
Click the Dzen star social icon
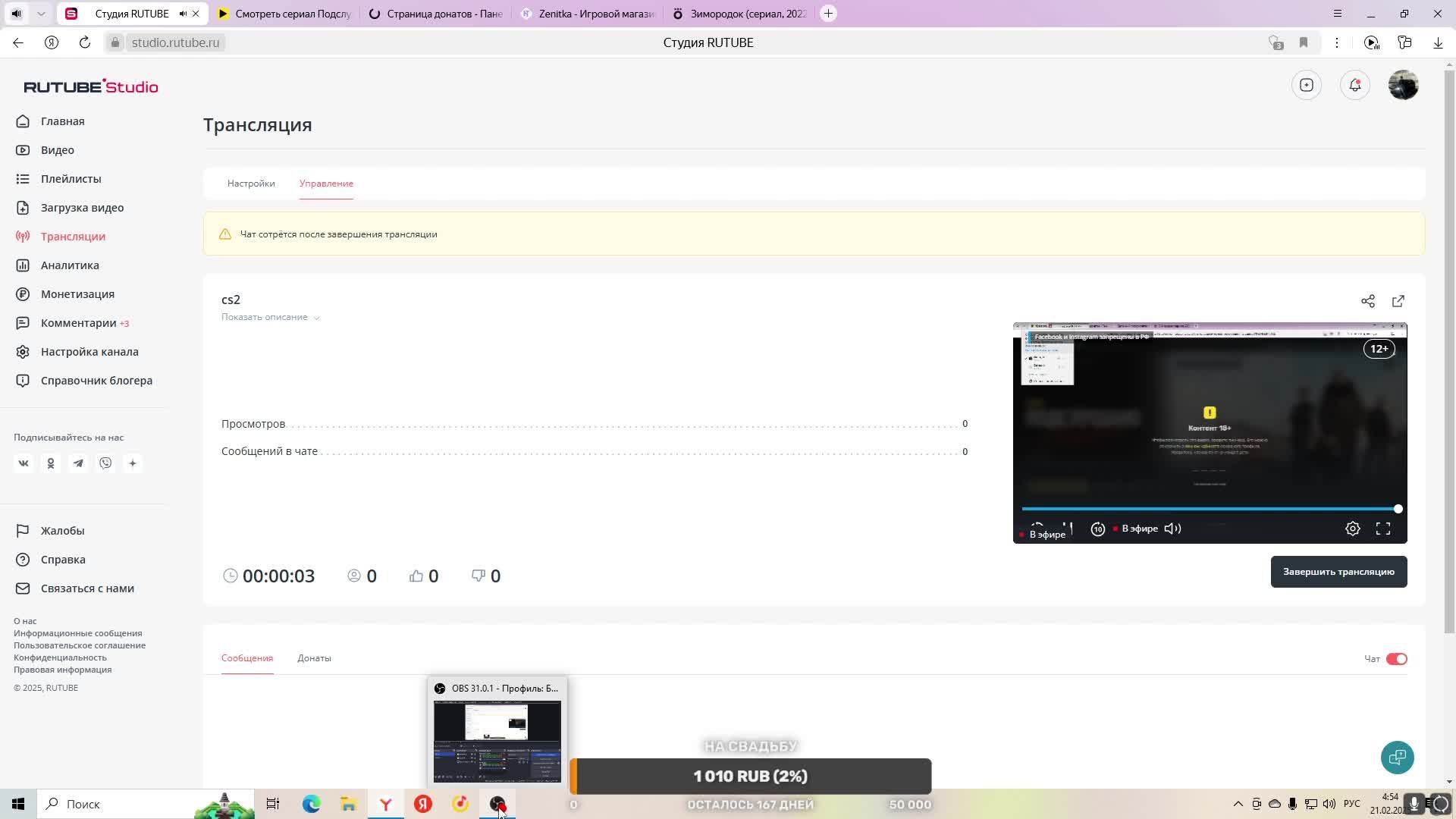click(x=133, y=463)
